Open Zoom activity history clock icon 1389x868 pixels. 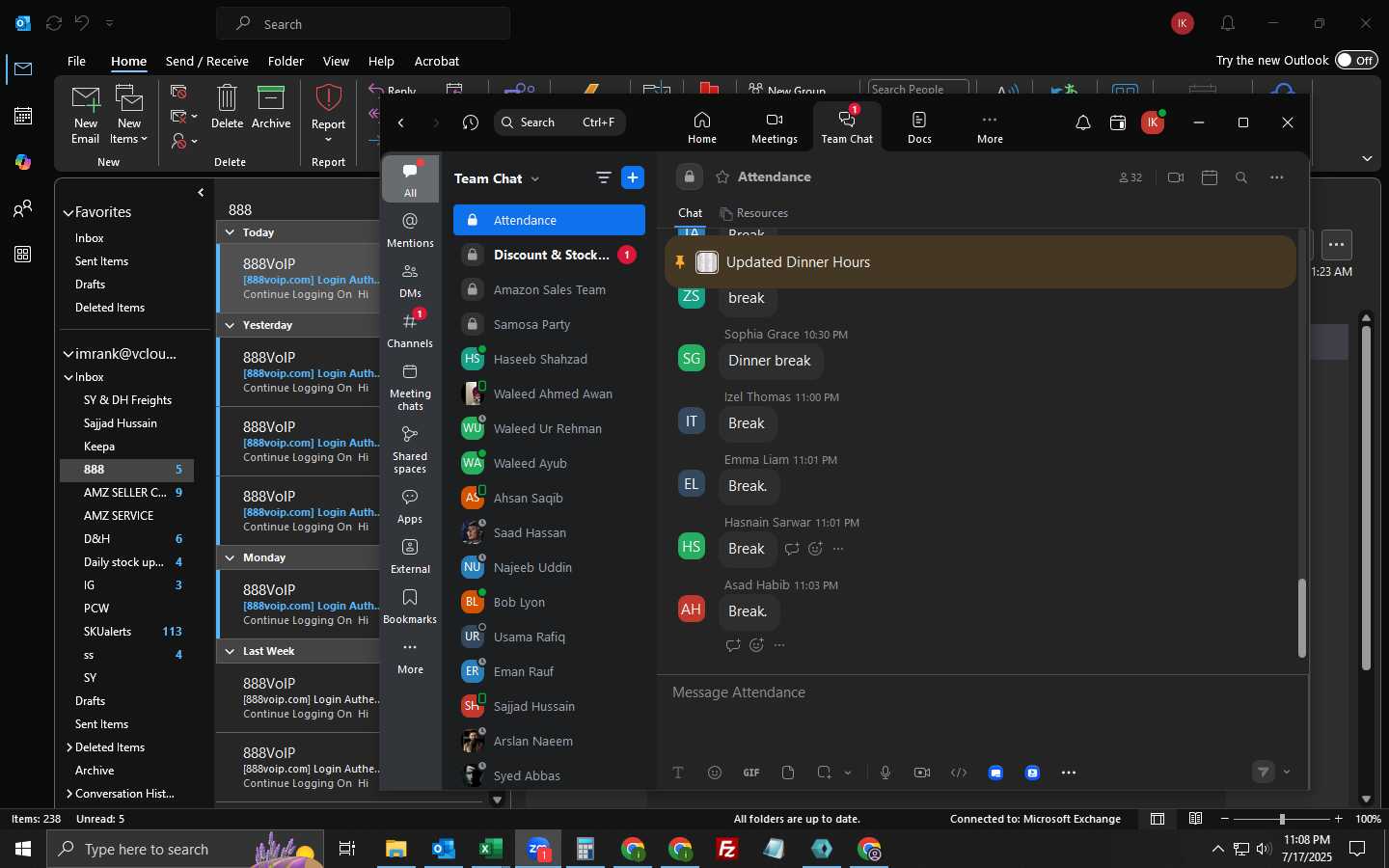tap(471, 122)
